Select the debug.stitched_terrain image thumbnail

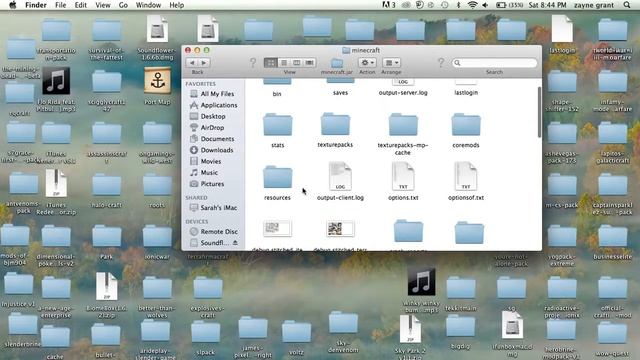click(340, 228)
